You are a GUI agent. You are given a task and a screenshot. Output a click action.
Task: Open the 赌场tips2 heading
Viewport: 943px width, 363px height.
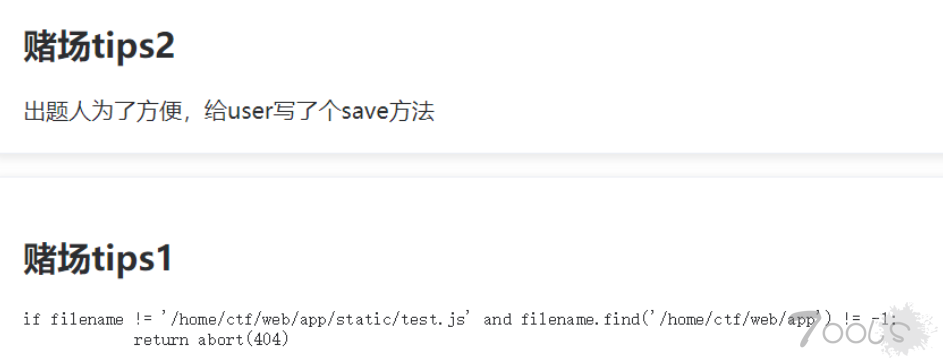pyautogui.click(x=99, y=46)
